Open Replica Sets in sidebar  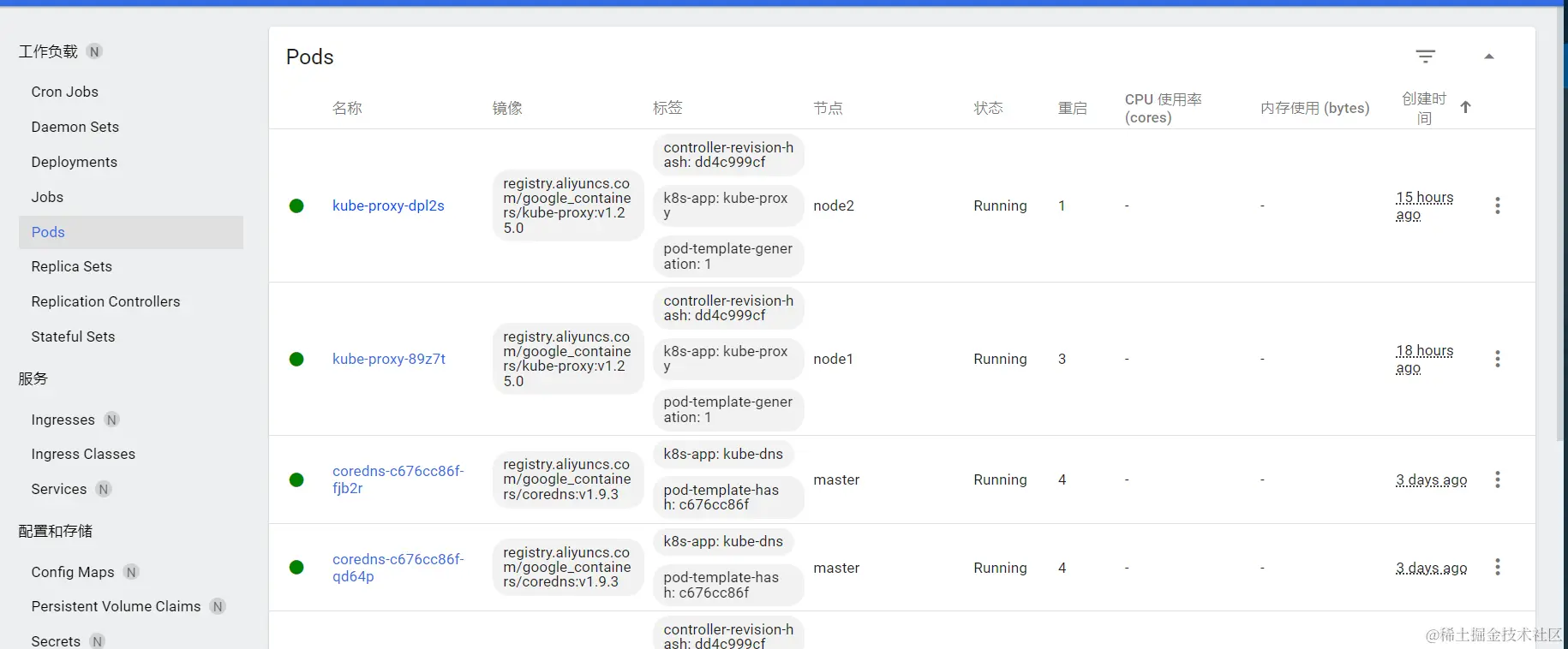click(72, 266)
